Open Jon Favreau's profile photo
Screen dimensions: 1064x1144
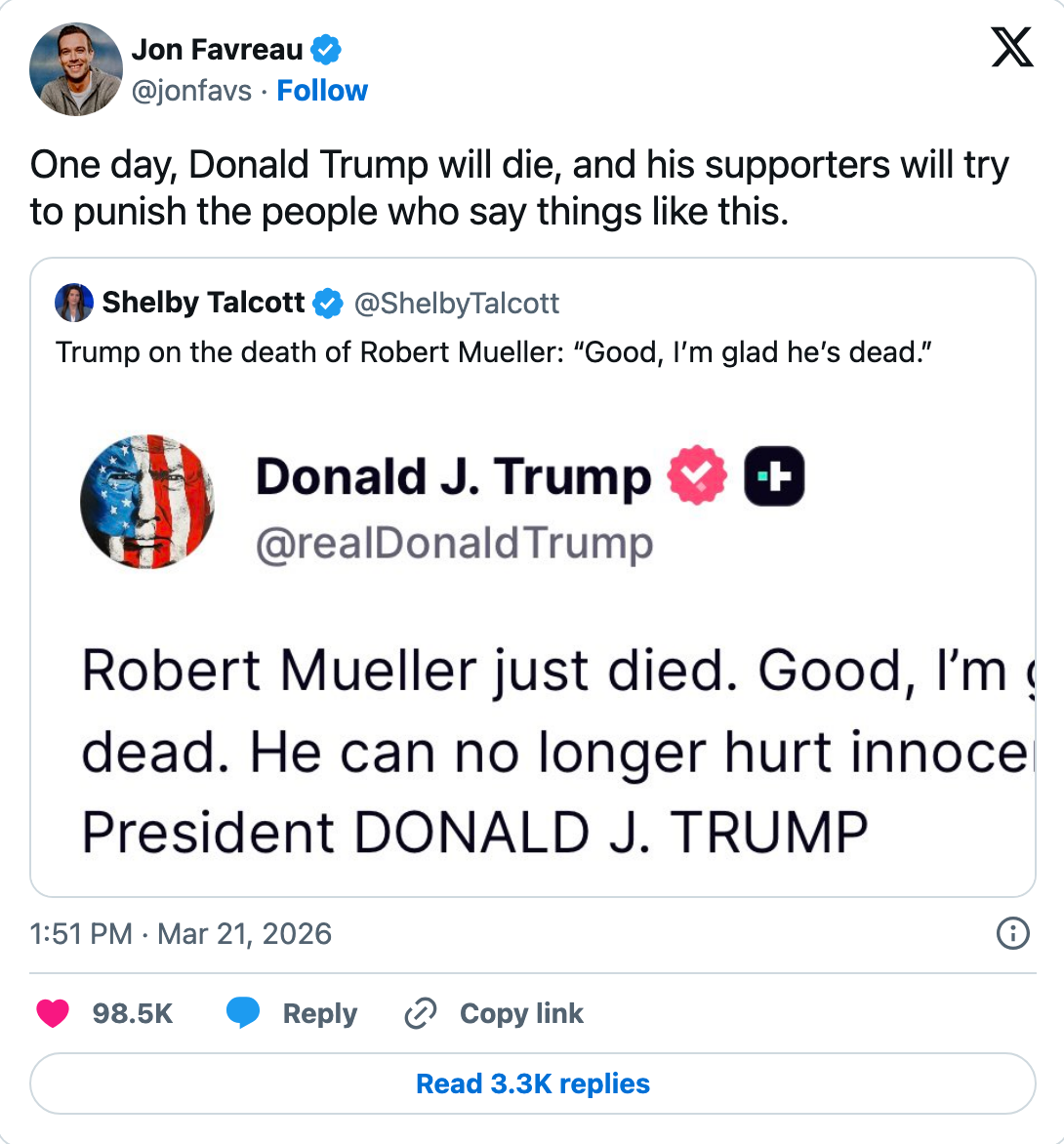76,69
